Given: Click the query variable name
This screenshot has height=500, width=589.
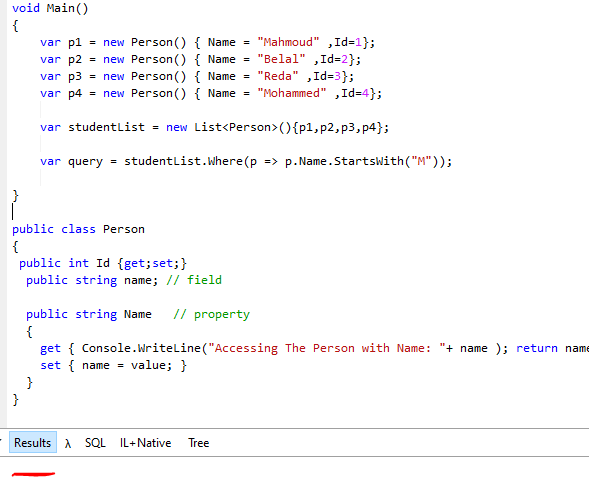Looking at the screenshot, I should coord(85,162).
